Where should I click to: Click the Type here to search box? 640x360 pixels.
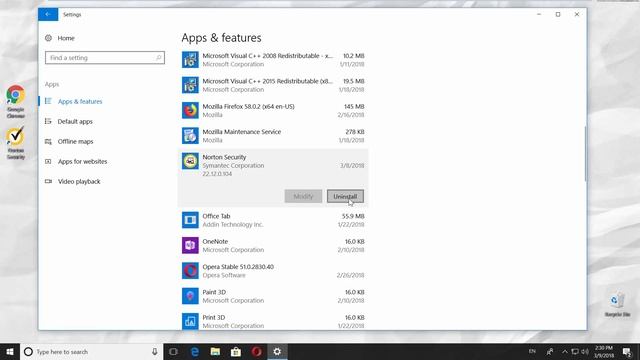point(91,351)
